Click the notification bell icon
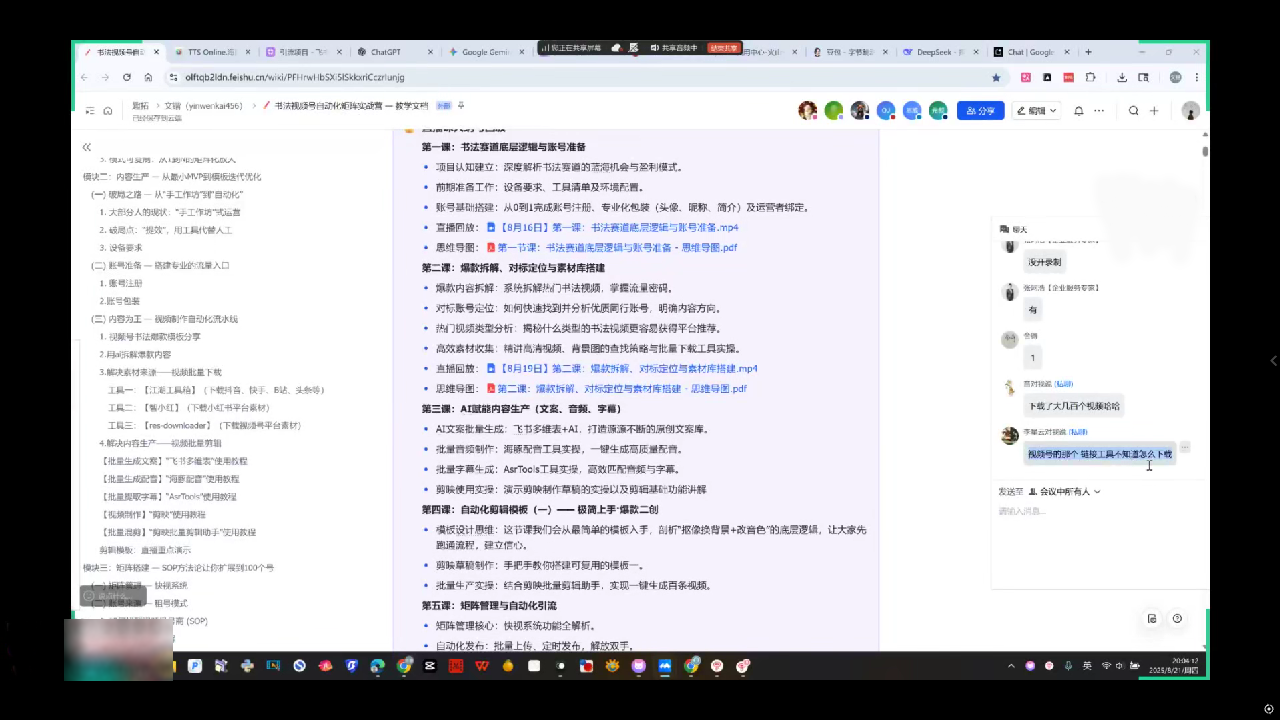The image size is (1280, 720). [x=1078, y=111]
